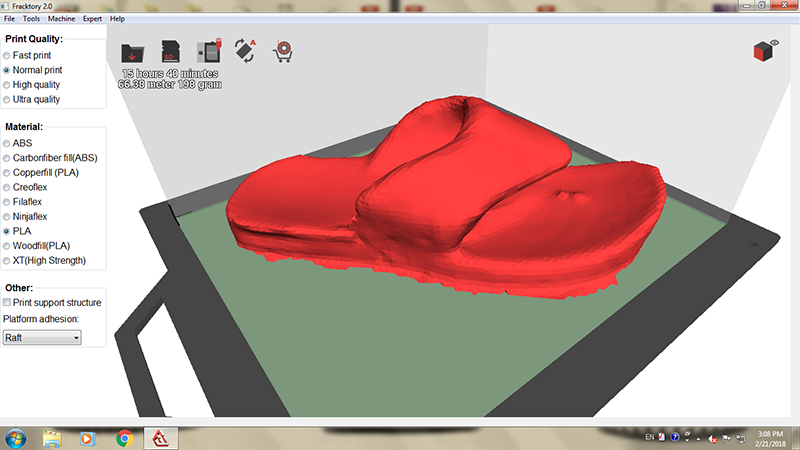Image resolution: width=800 pixels, height=450 pixels.
Task: Click the print via USB icon
Action: [x=209, y=51]
